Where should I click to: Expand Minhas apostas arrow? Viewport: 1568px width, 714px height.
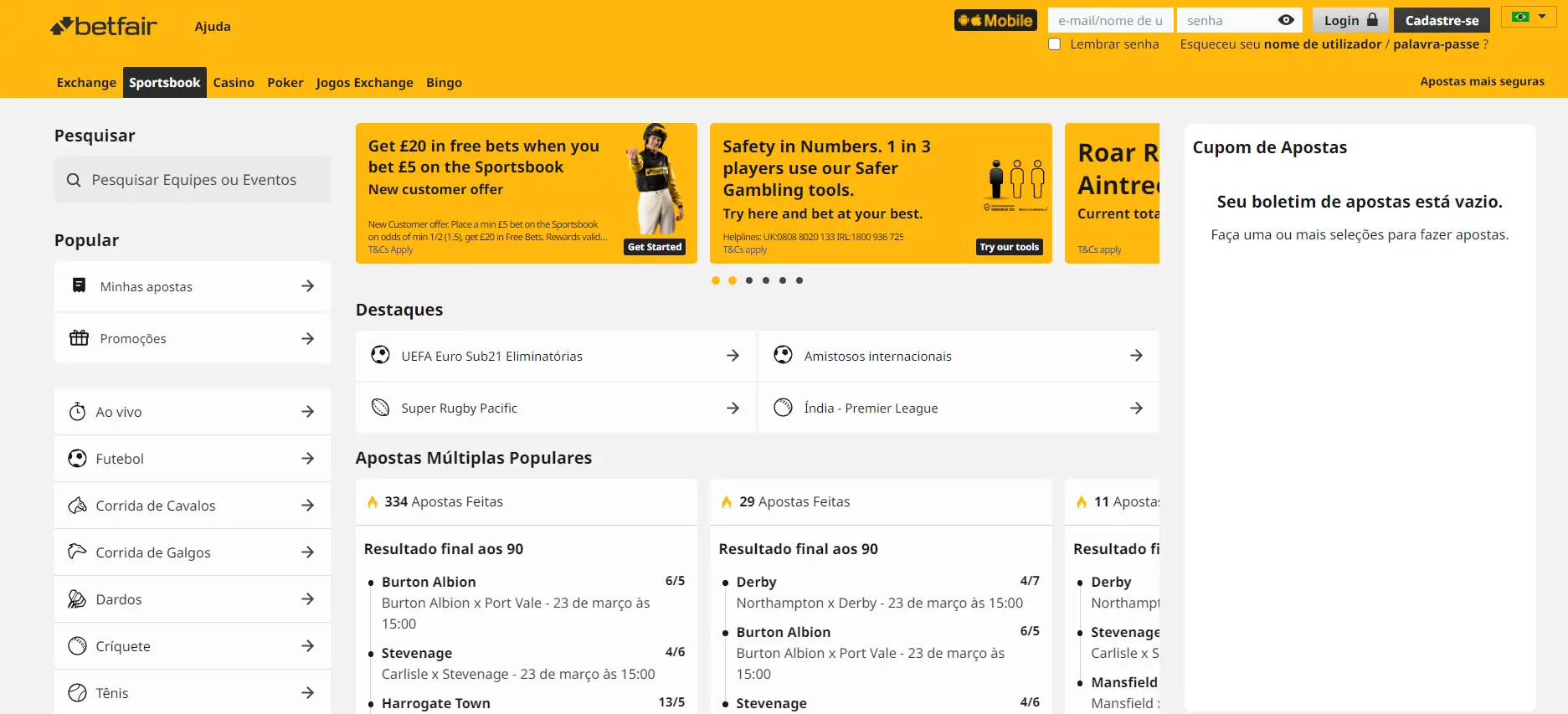(x=308, y=286)
